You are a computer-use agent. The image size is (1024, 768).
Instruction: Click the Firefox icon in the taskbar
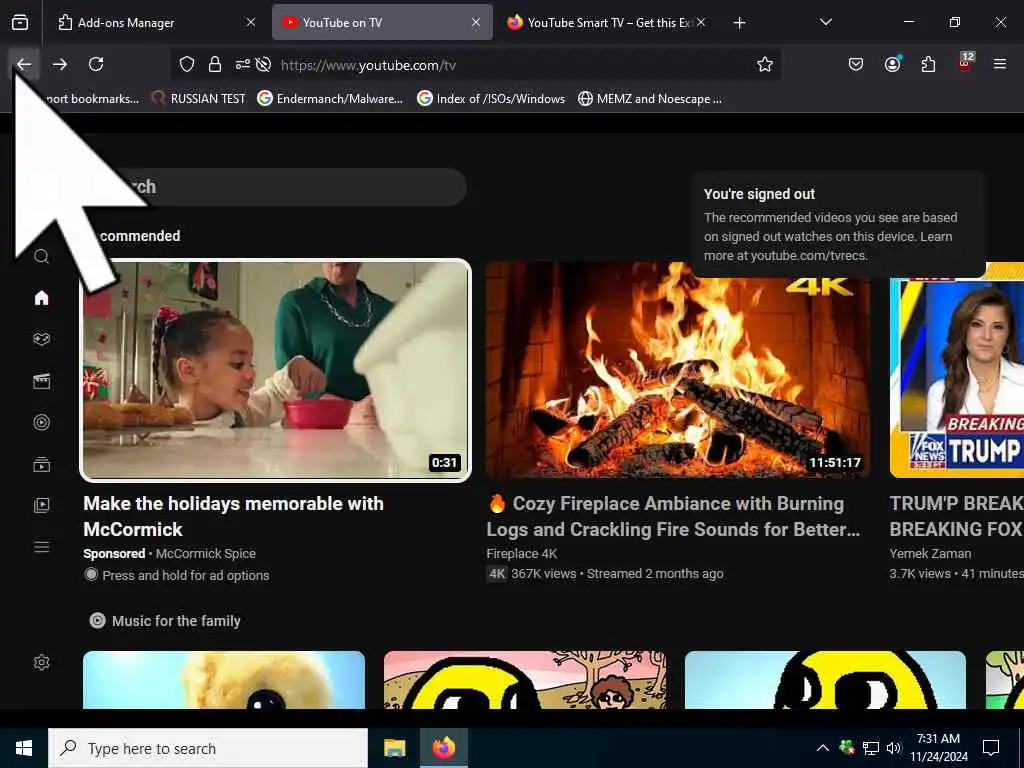coord(443,748)
